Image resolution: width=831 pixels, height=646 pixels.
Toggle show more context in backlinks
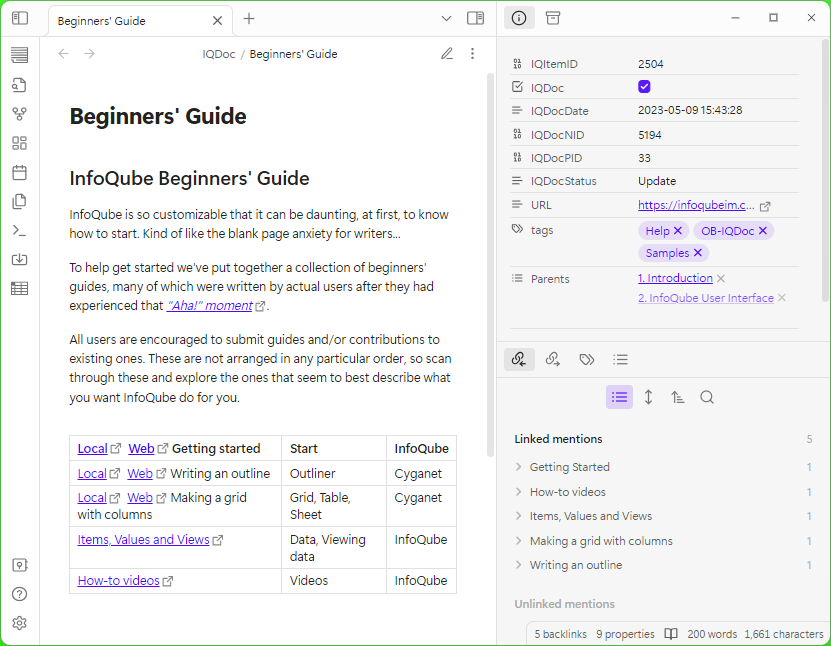pyautogui.click(x=648, y=397)
